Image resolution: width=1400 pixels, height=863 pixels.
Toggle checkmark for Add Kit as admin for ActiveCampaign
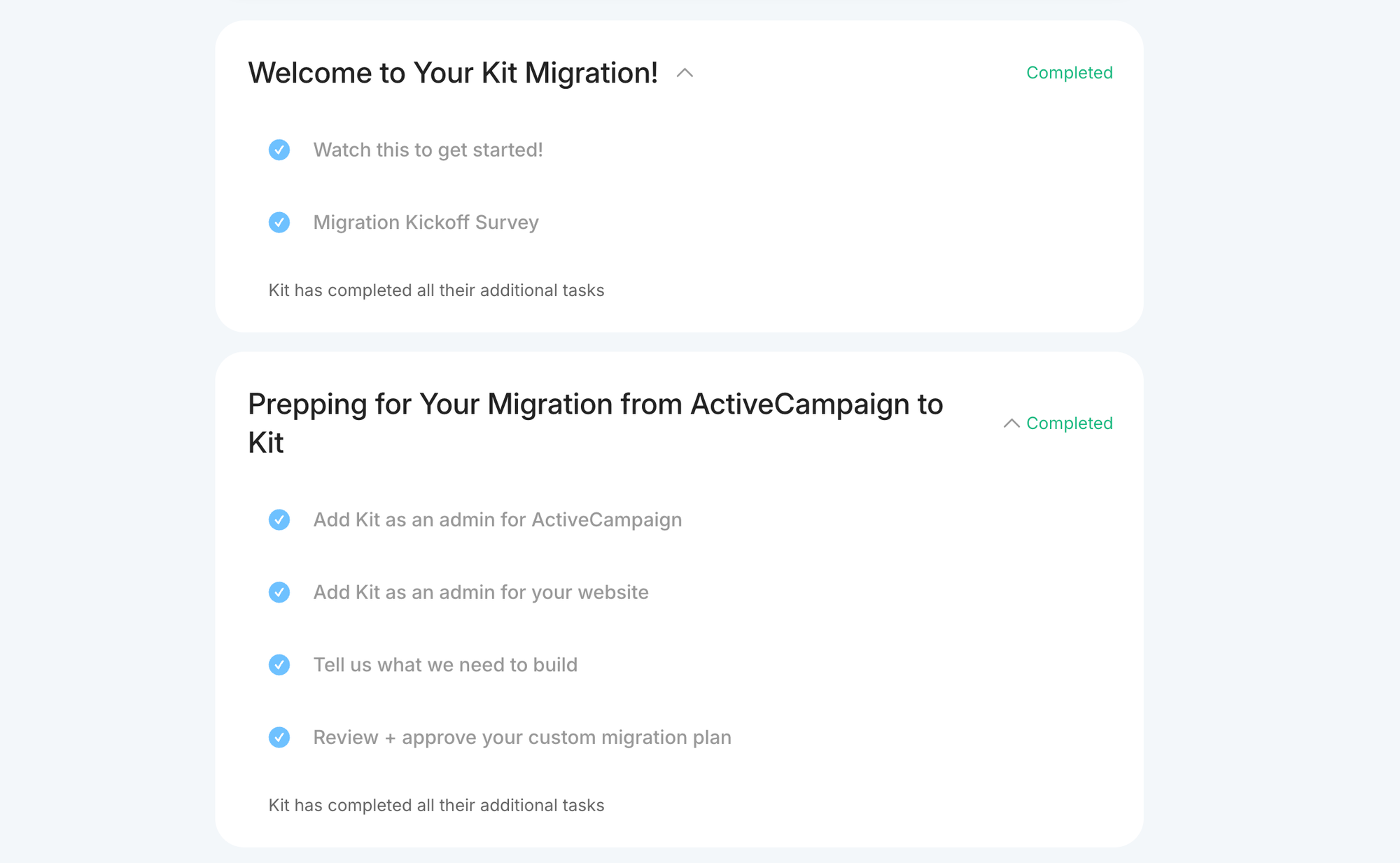point(279,520)
